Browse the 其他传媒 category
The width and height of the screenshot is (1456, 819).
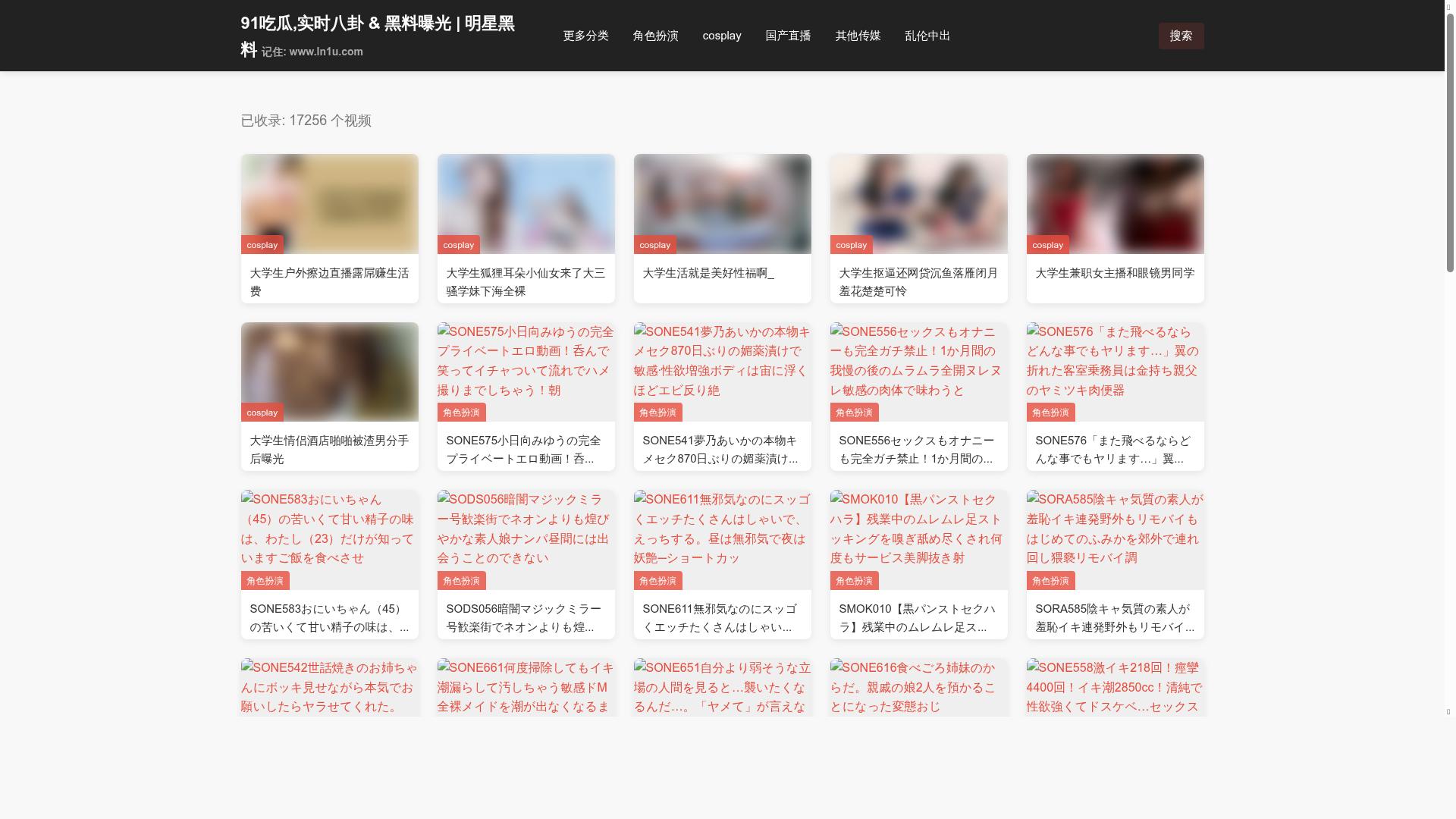pos(857,36)
